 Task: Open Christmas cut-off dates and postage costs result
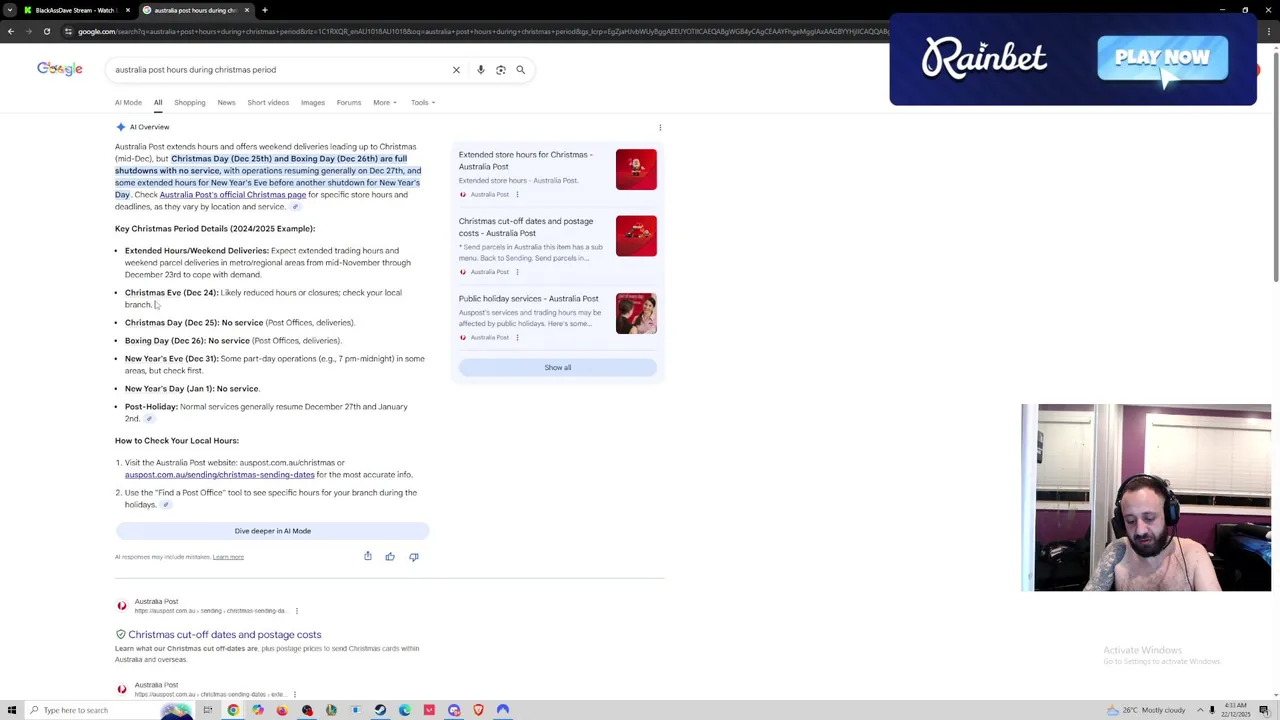pyautogui.click(x=225, y=634)
